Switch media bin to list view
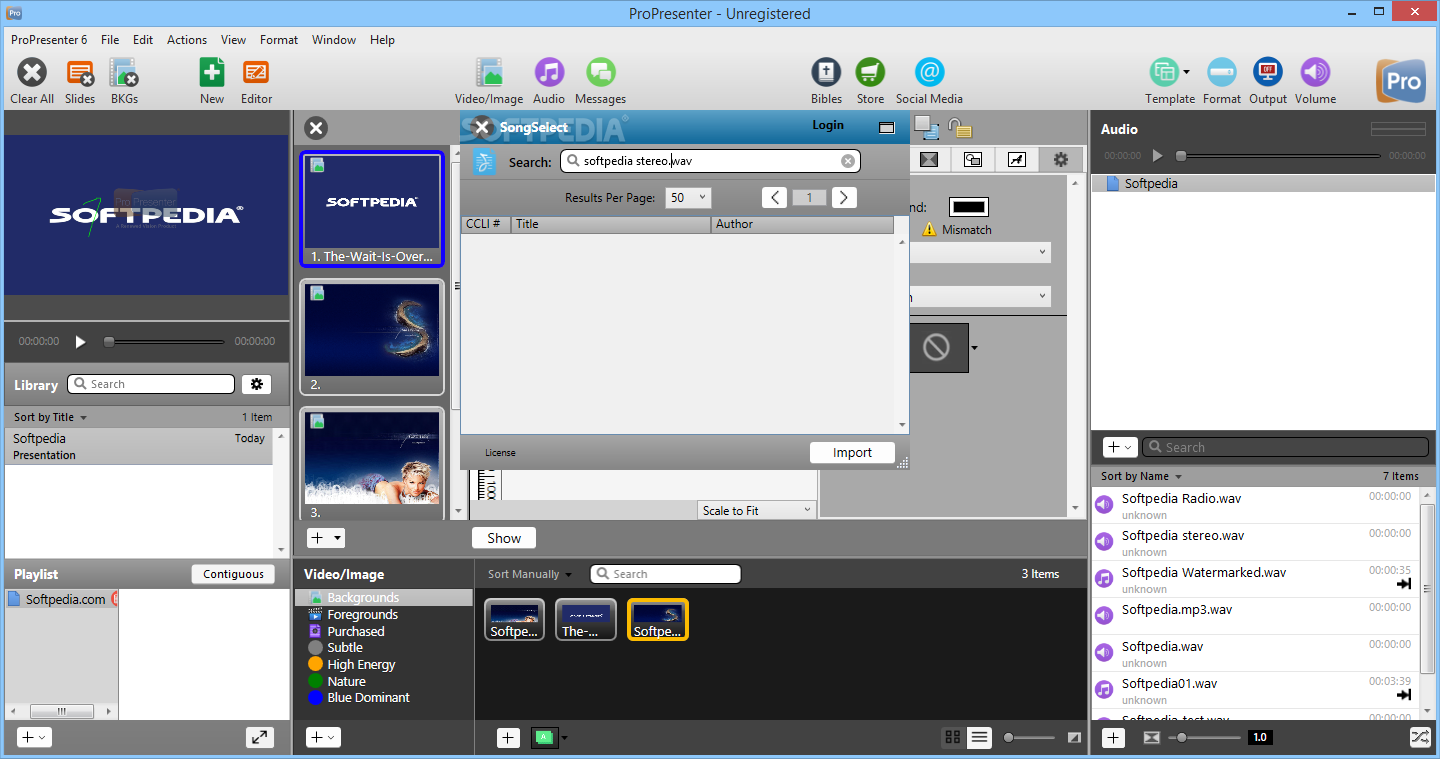The image size is (1440, 759). (979, 737)
